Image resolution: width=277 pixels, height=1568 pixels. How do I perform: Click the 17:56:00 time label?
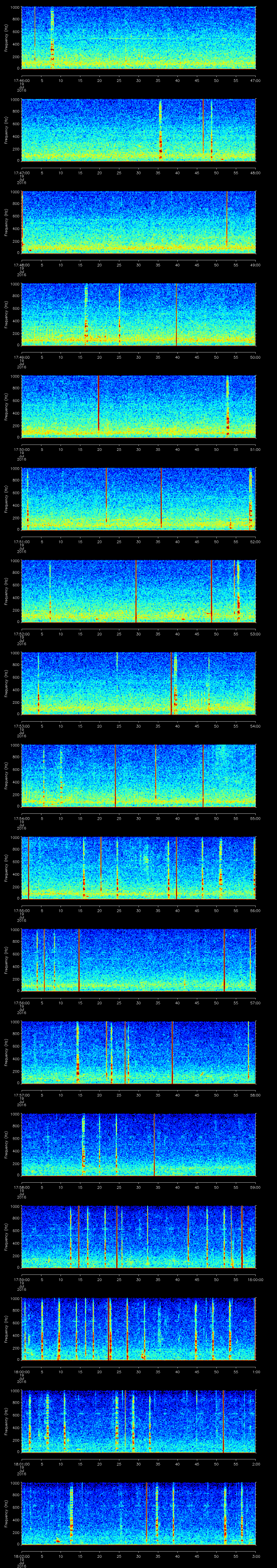pos(21,1003)
